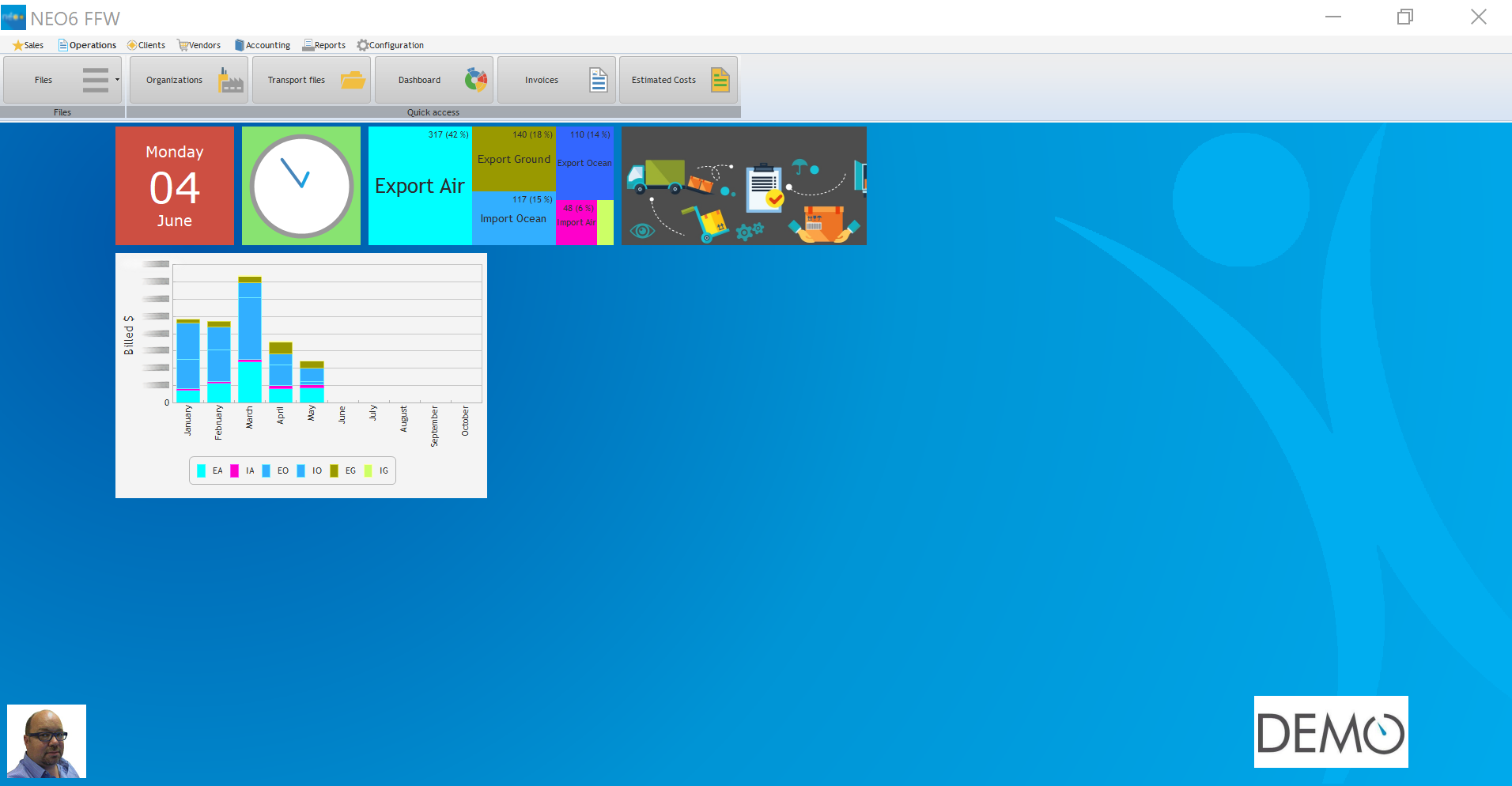Screen dimensions: 1512x786
Task: Click the Transport files folder icon
Action: 353,80
